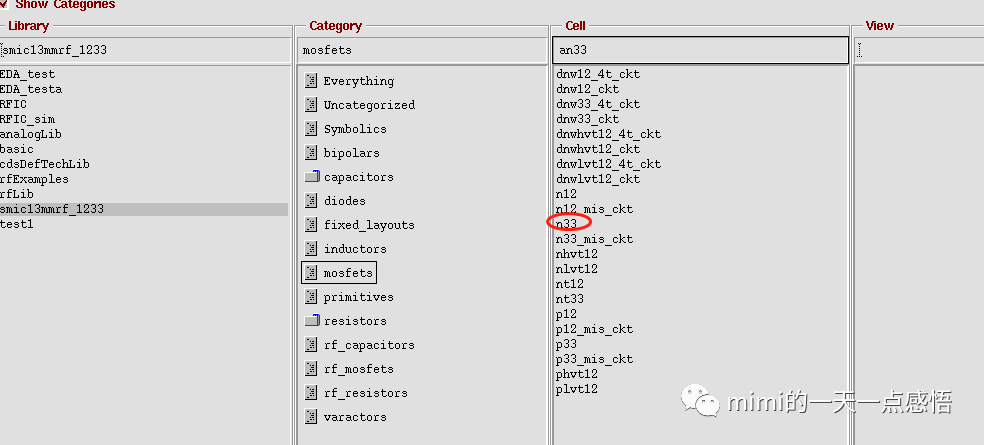Select cell n12
This screenshot has width=984, height=445.
coord(567,194)
